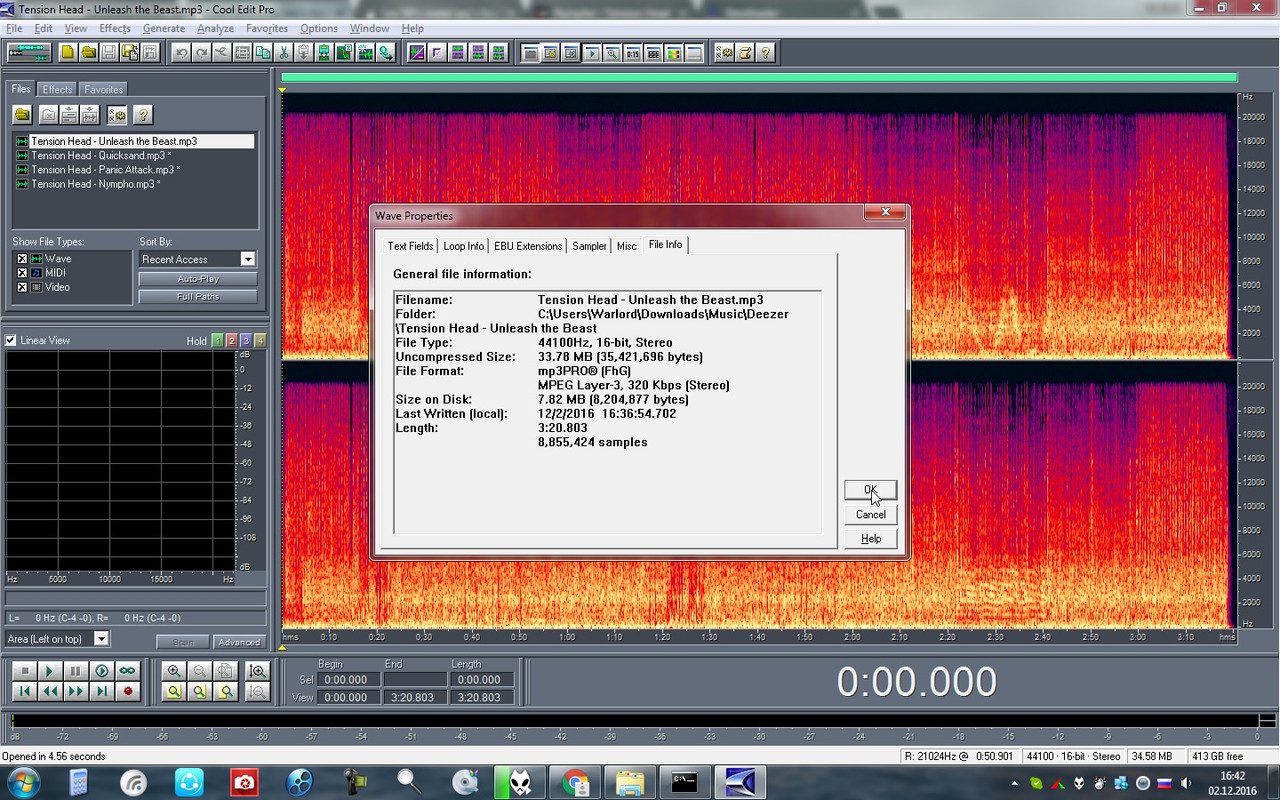Screen dimensions: 1280x800
Task: Click the Pause transport button
Action: click(76, 671)
